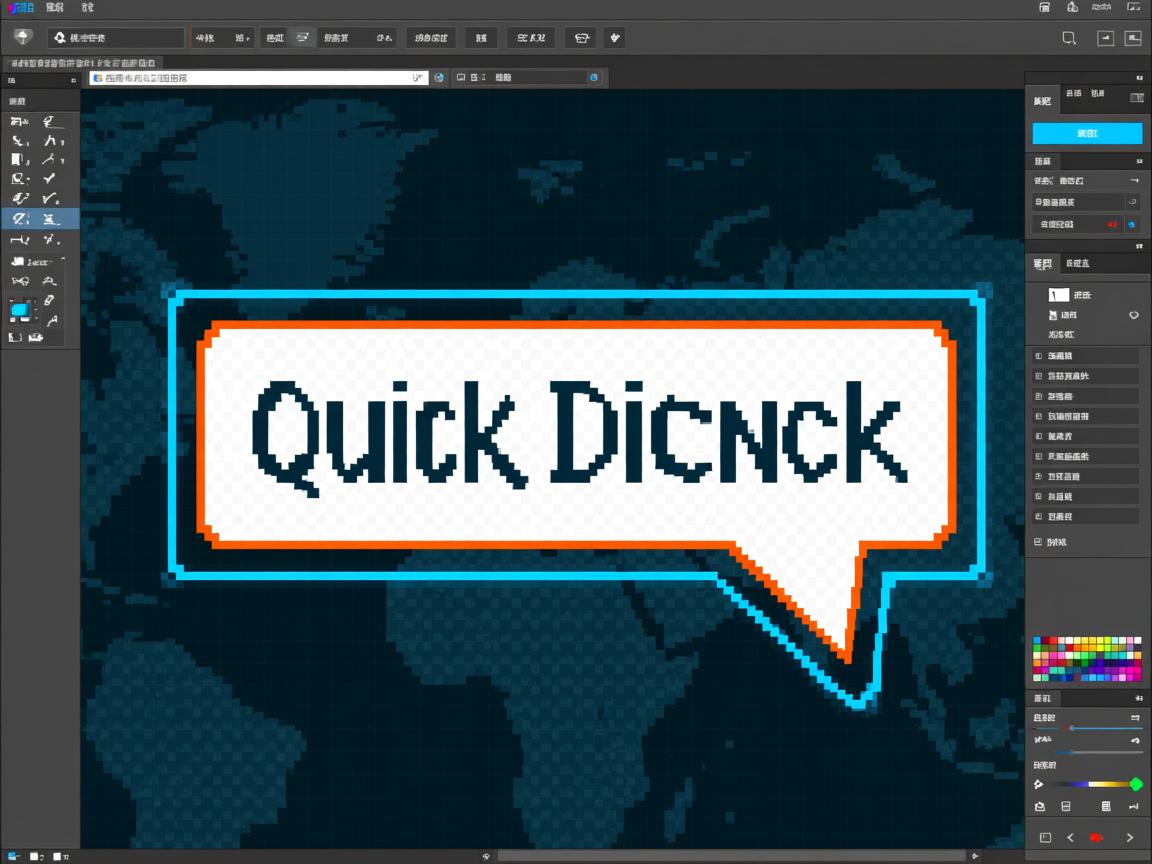Click the shield icon in top toolbar
Screen dimensions: 1152x864
click(x=24, y=37)
